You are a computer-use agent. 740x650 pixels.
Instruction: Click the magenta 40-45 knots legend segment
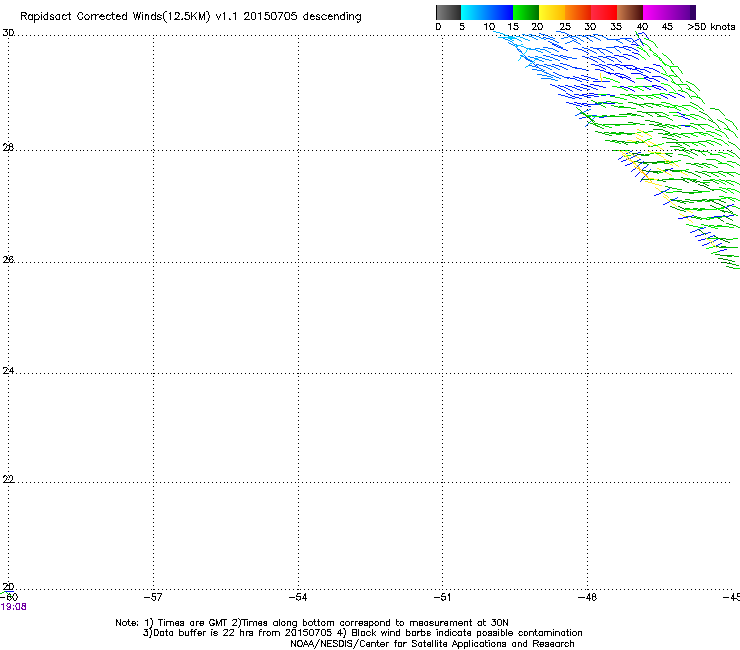[656, 12]
